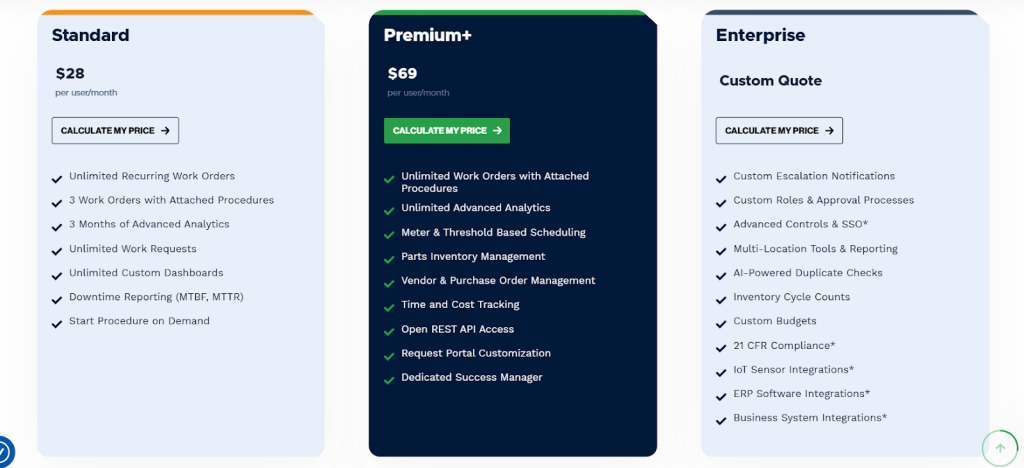Click the scroll-to-top arrow icon
The height and width of the screenshot is (468, 1024).
[999, 448]
